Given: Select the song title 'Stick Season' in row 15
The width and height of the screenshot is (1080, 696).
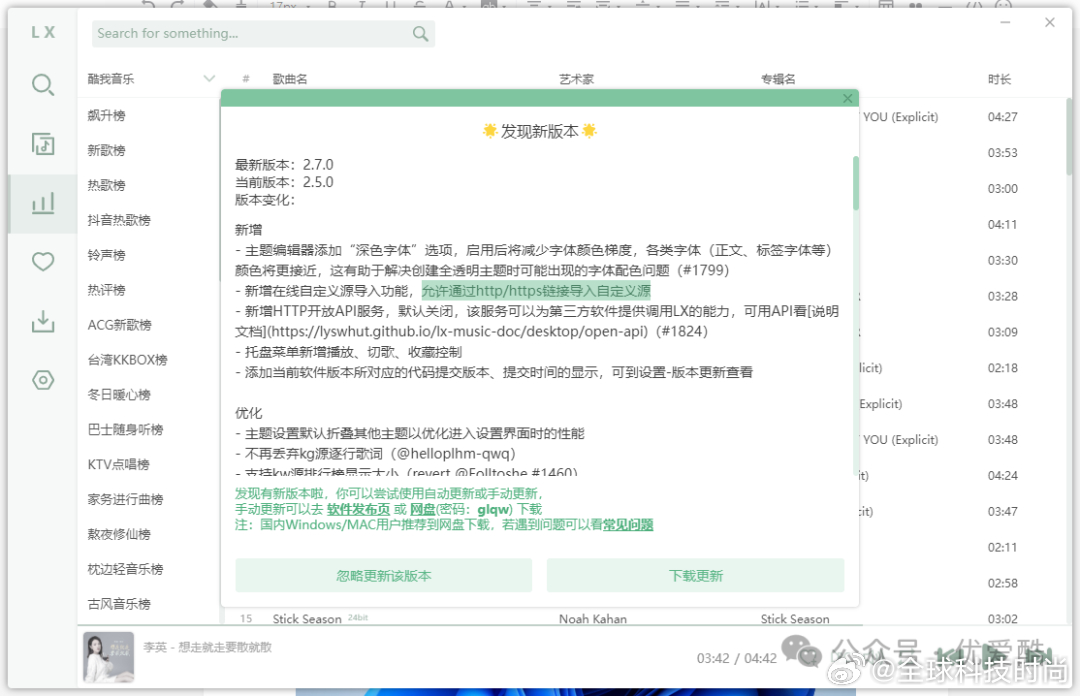Looking at the screenshot, I should click(x=307, y=619).
